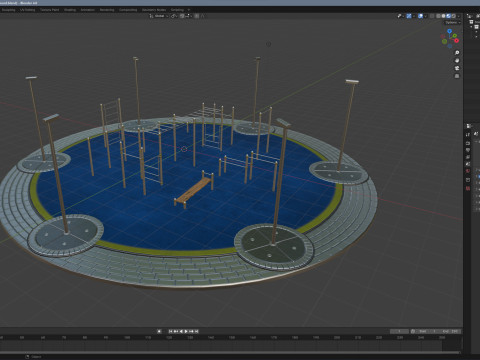Expand the overlays options dropdown arrow
480x360 pixels.
pos(425,16)
